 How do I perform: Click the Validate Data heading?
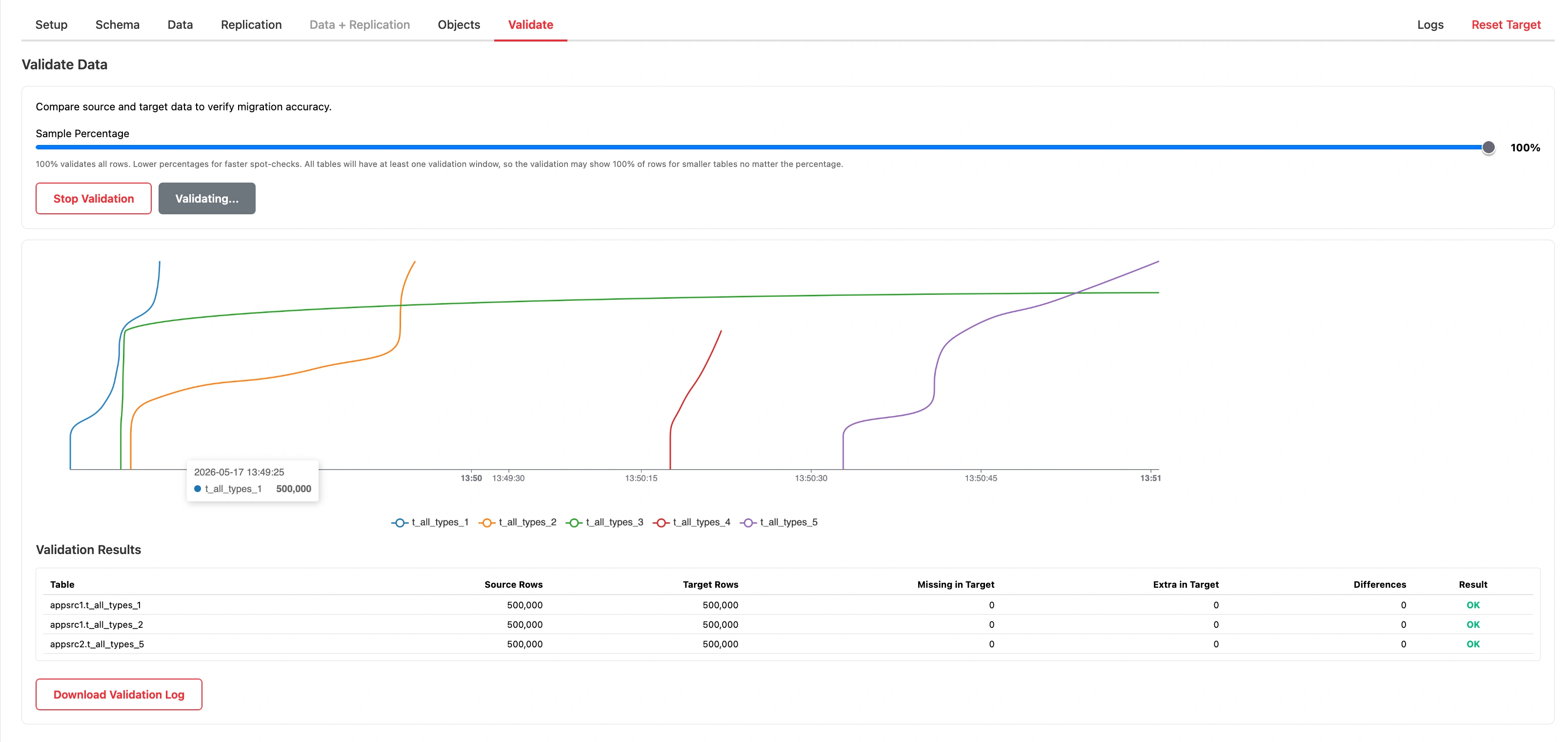[64, 64]
